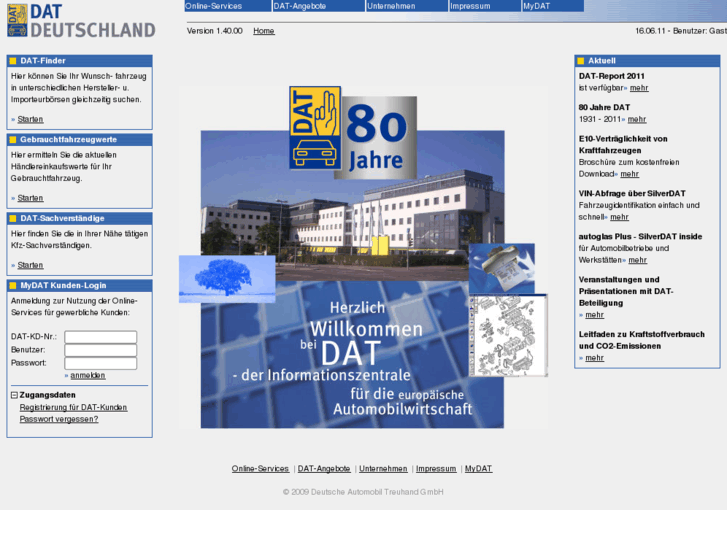Focus the Passwort input field
Viewport: 727px width, 545px height.
[101, 363]
